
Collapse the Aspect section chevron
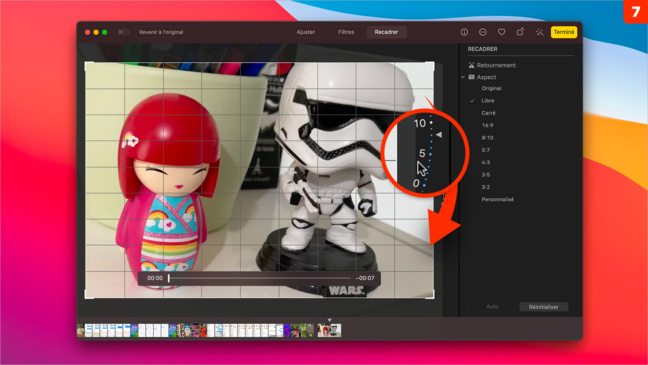pos(463,77)
